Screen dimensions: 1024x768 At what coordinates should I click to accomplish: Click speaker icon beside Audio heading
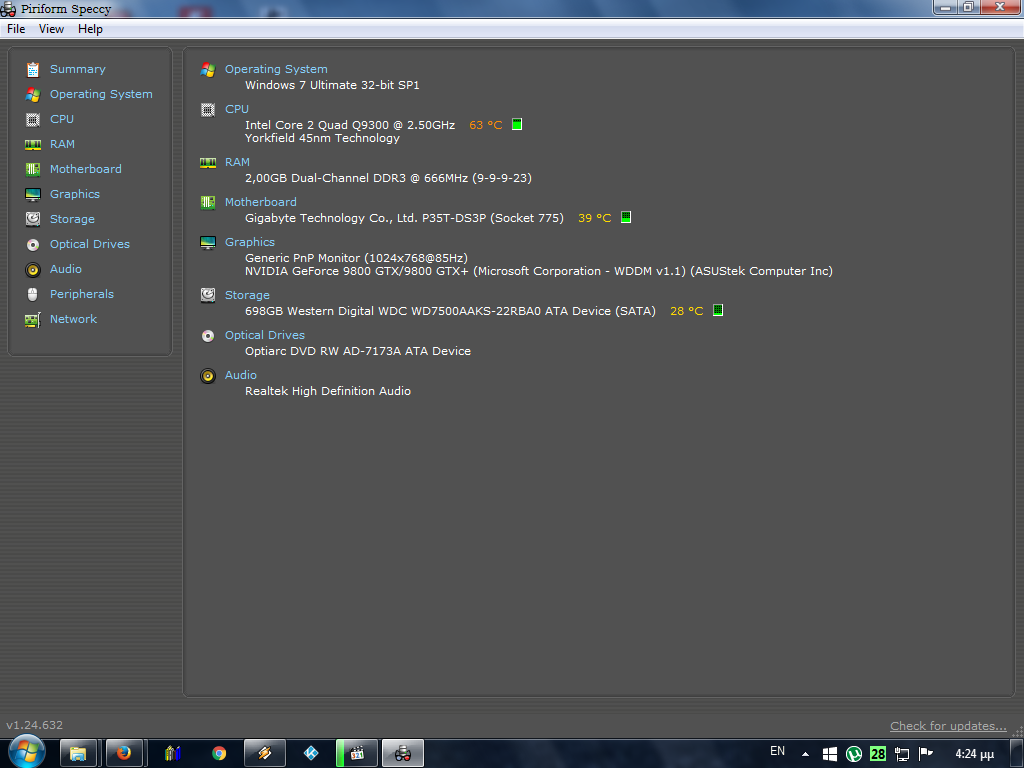[x=208, y=376]
